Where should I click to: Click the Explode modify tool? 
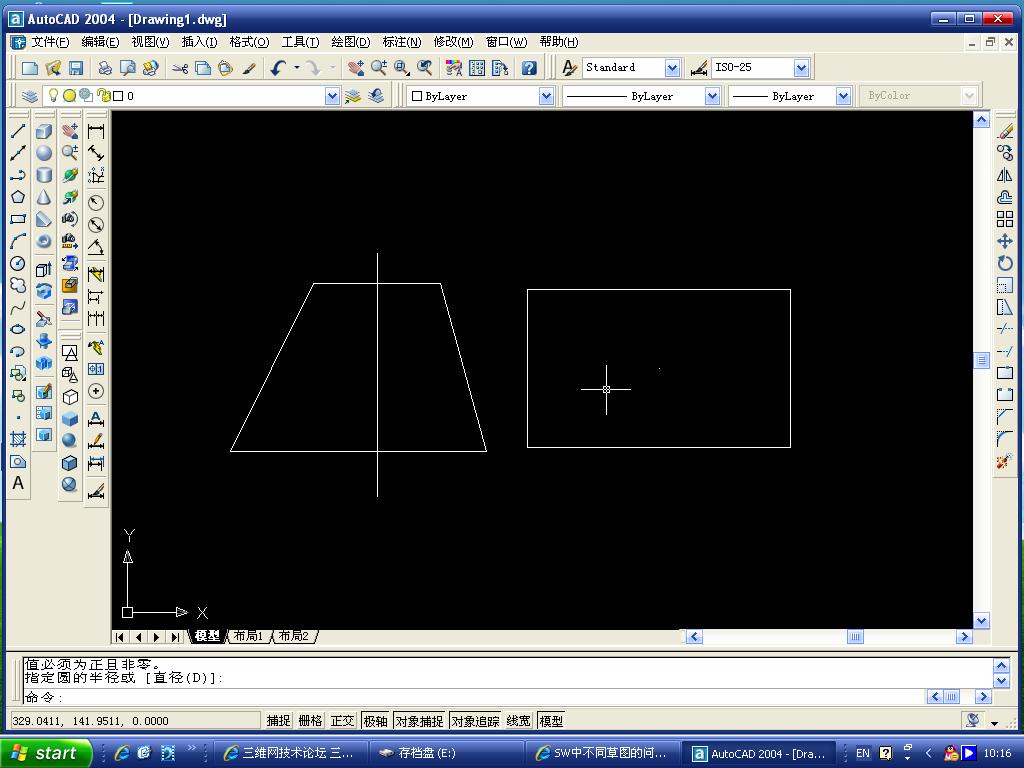(x=1005, y=461)
